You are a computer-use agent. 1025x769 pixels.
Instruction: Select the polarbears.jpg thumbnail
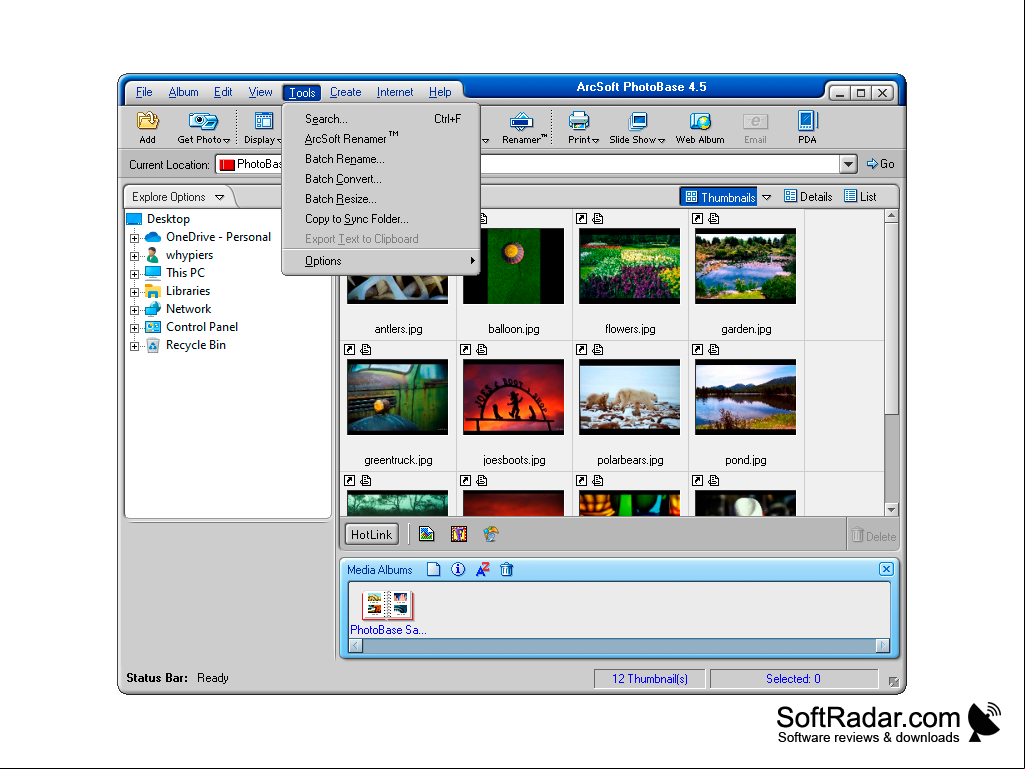point(630,397)
